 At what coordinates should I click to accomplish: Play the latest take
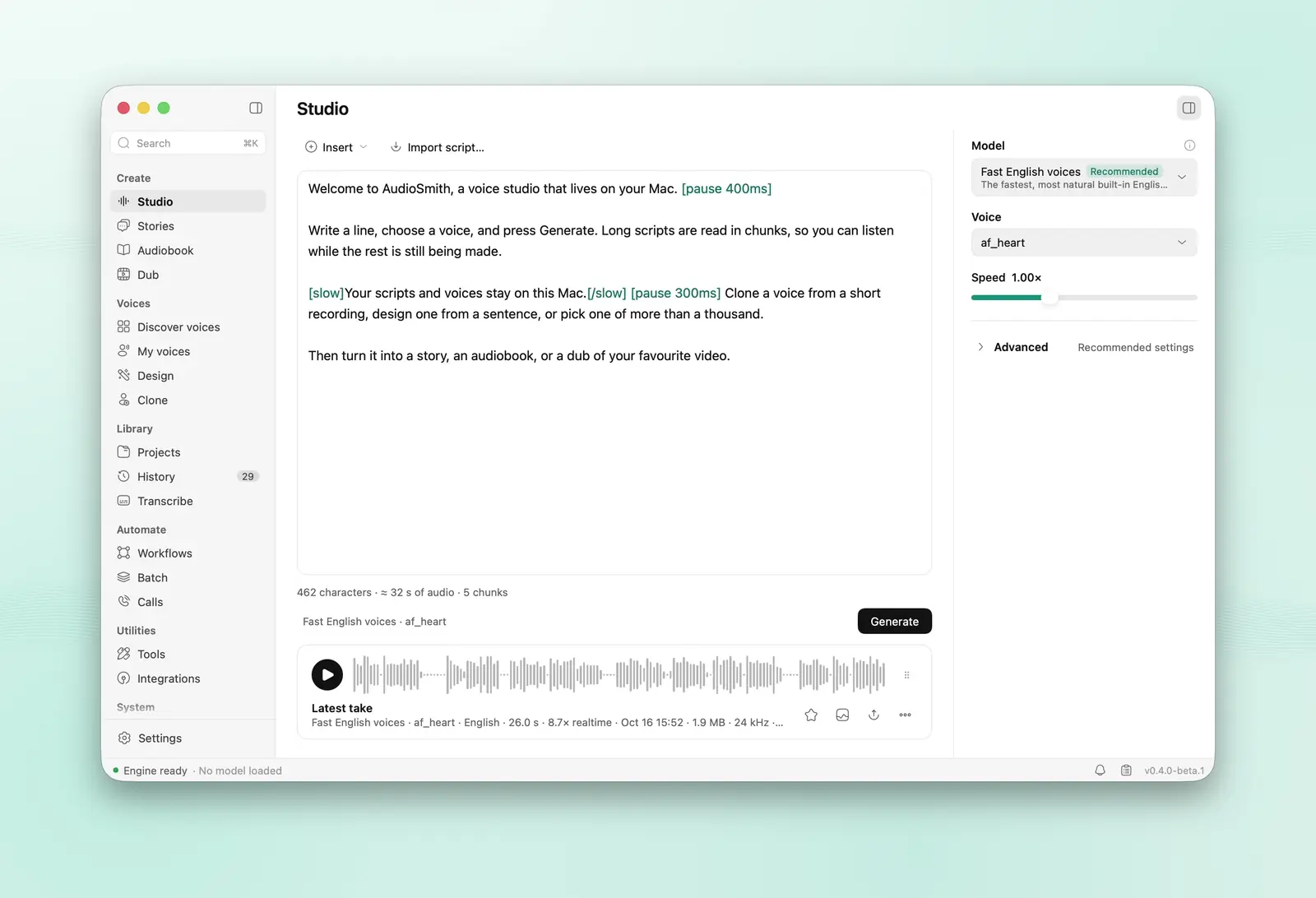327,675
